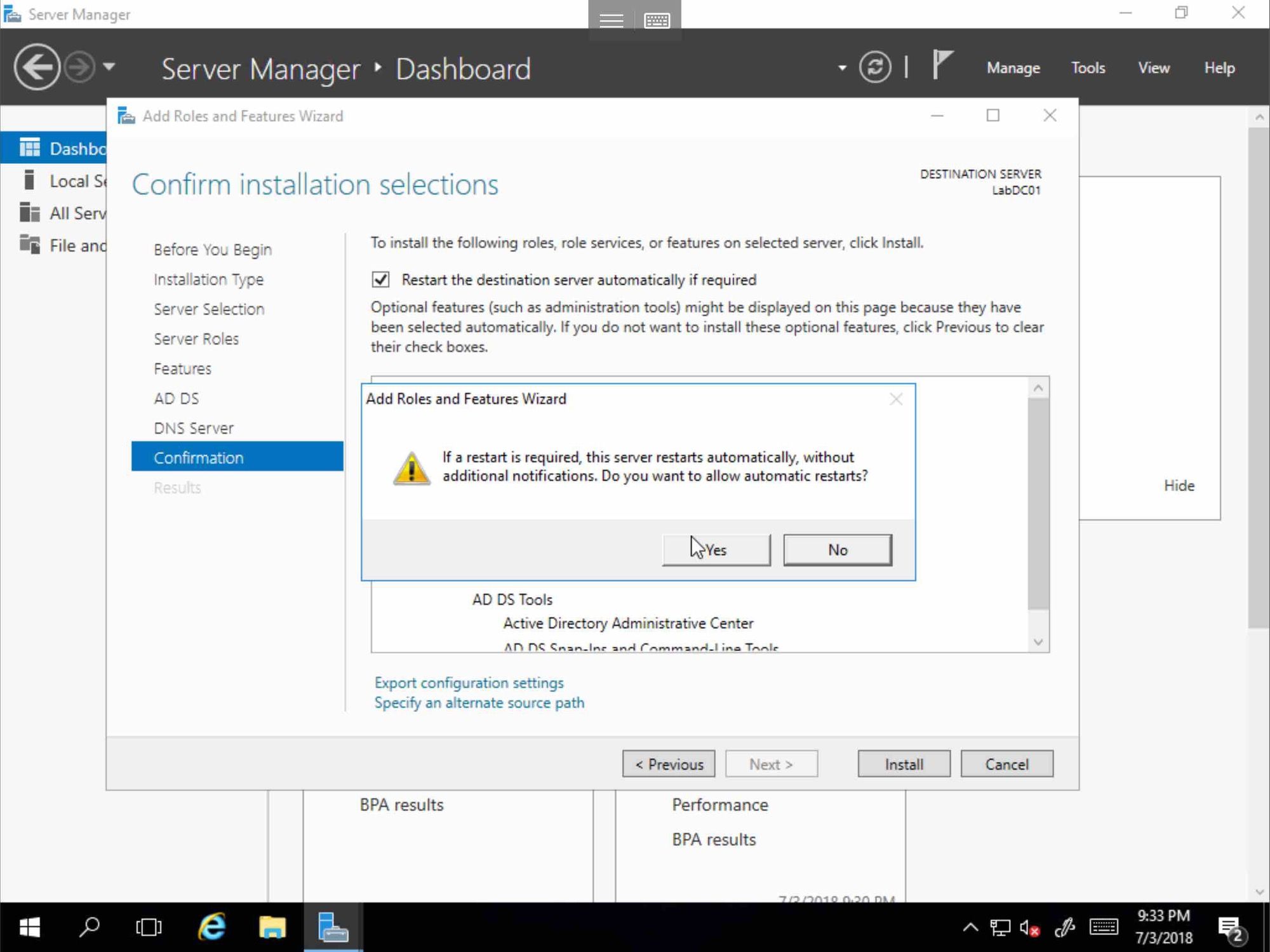Viewport: 1270px width, 952px height.
Task: Go to Installation Type step
Action: (x=208, y=279)
